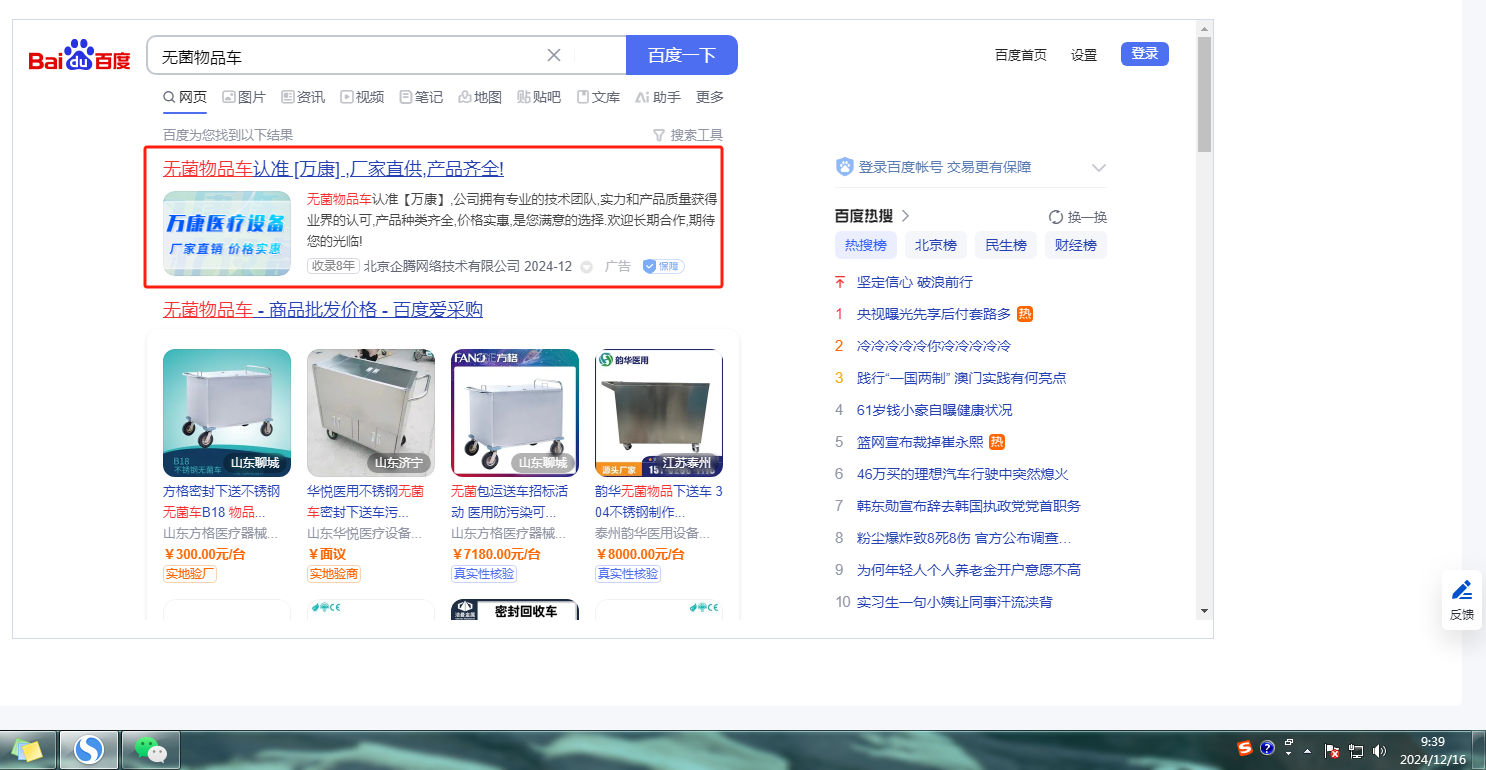This screenshot has height=770, width=1486.
Task: Switch to the 民生榜 tab
Action: (x=1006, y=245)
